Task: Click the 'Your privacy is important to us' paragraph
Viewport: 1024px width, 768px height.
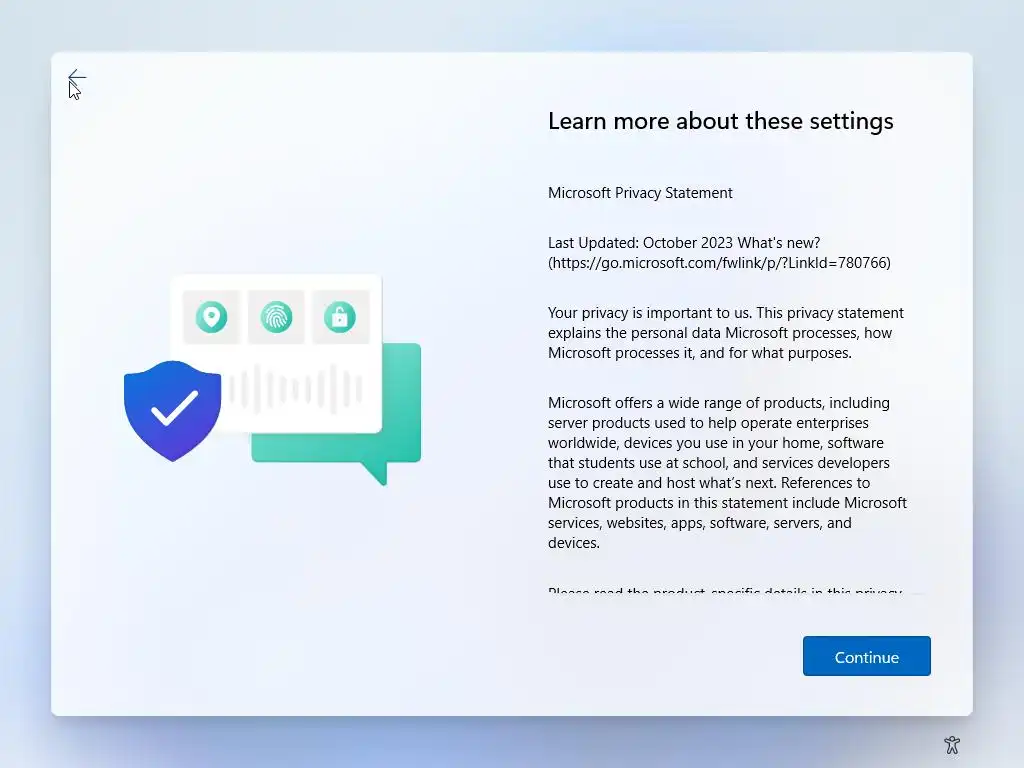Action: click(x=726, y=332)
